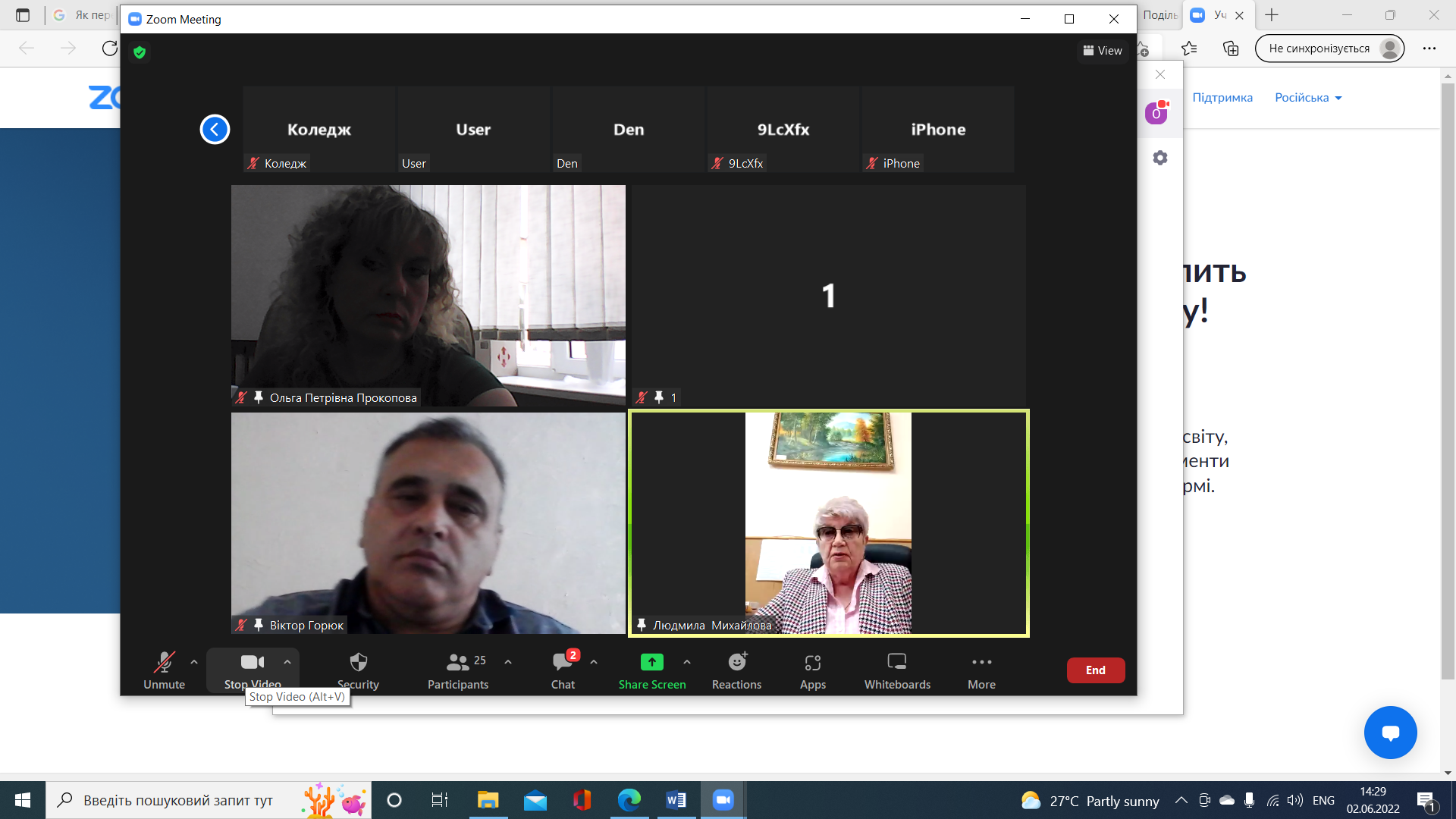Open Microsoft Word from the taskbar

pos(676,800)
